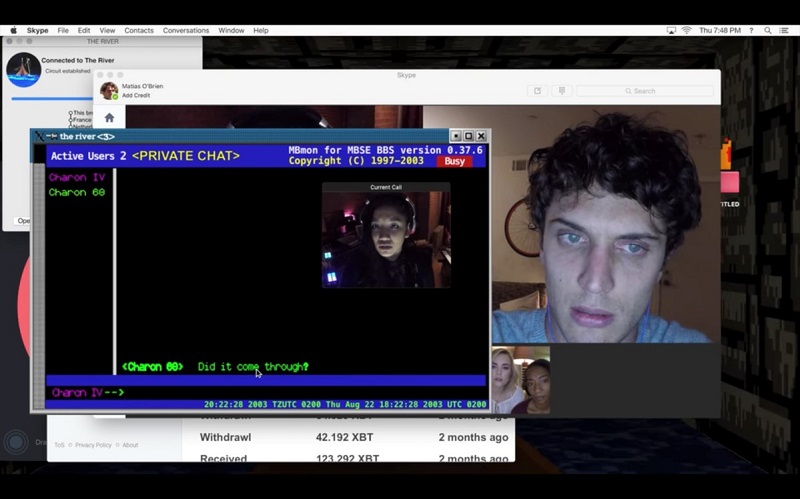
Task: Click the timestamp status line in the terminal
Action: pos(345,404)
